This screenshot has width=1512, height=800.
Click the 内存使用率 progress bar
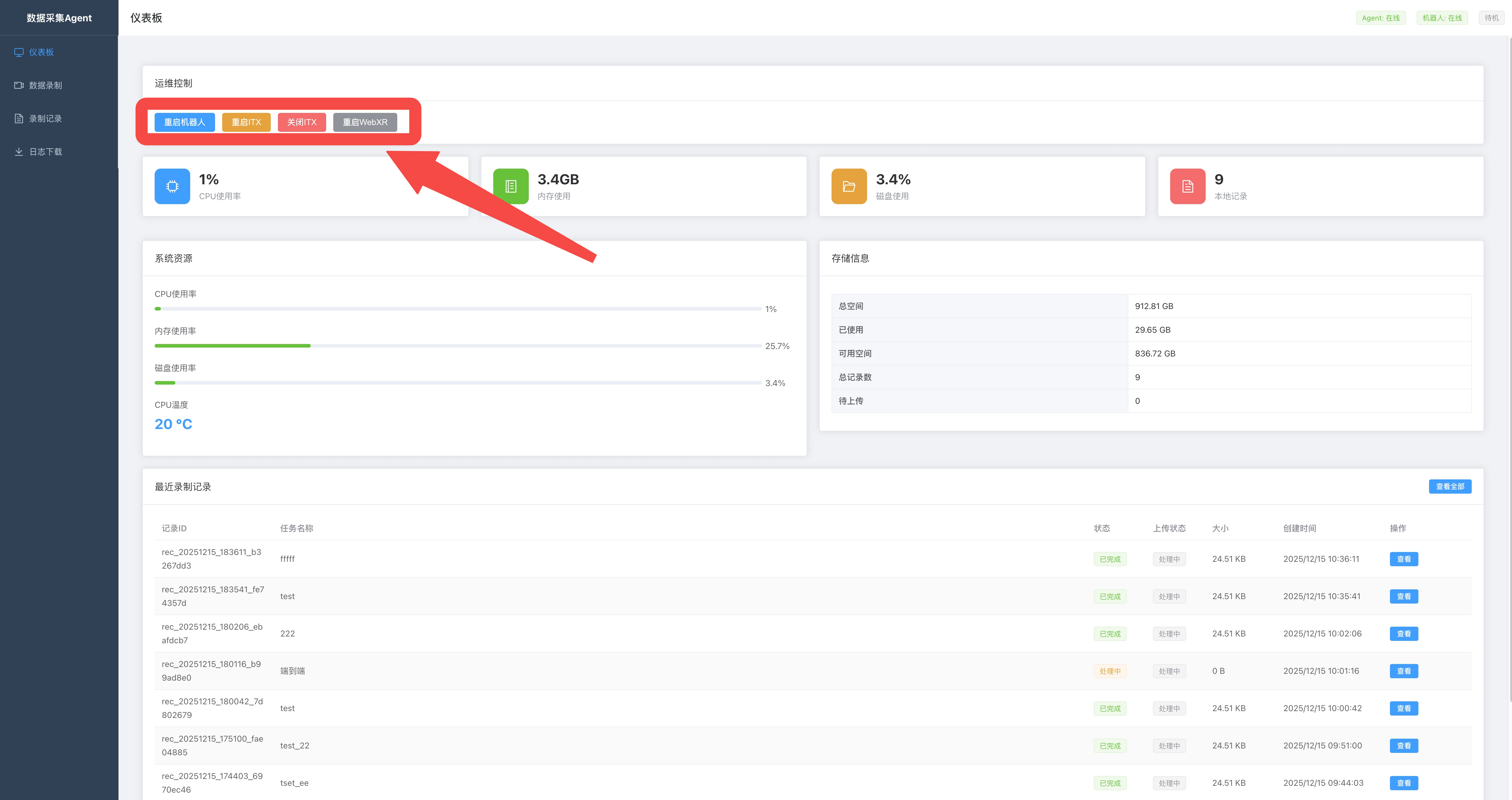point(458,346)
